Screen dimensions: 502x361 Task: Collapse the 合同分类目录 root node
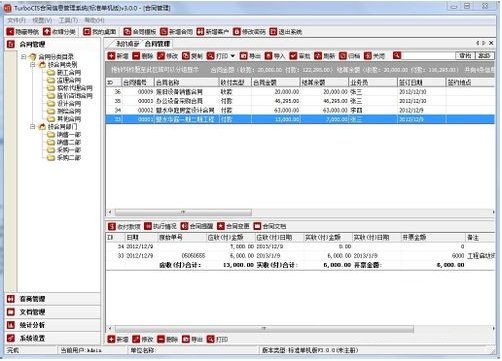[x=23, y=57]
